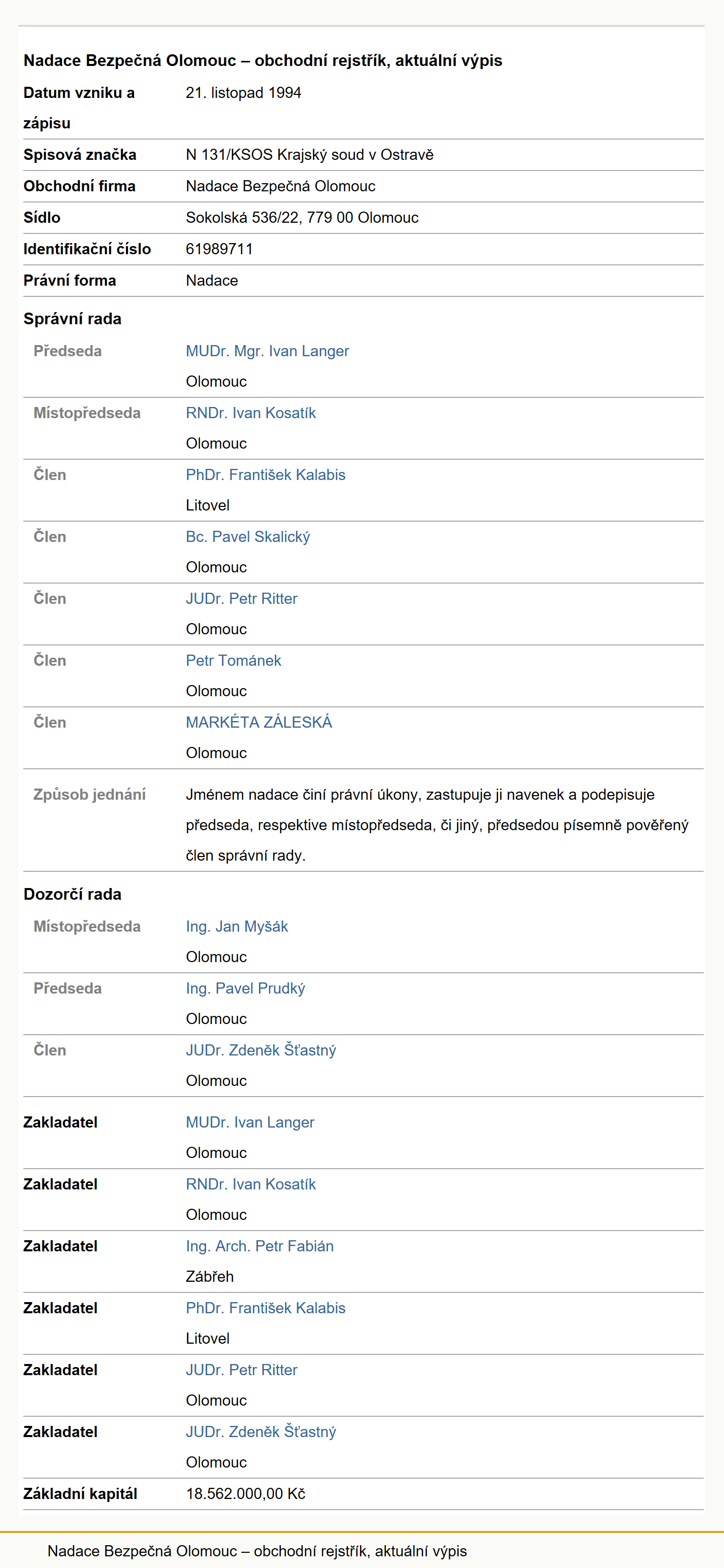Select the footer title Nadace Bezpečná Olomouc
The height and width of the screenshot is (1568, 724).
[142, 1551]
